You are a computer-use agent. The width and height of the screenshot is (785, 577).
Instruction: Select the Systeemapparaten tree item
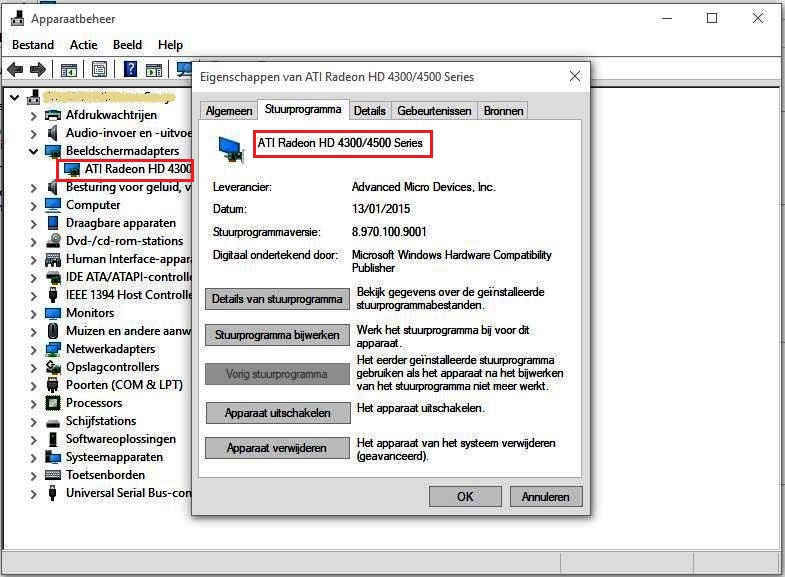coord(114,457)
